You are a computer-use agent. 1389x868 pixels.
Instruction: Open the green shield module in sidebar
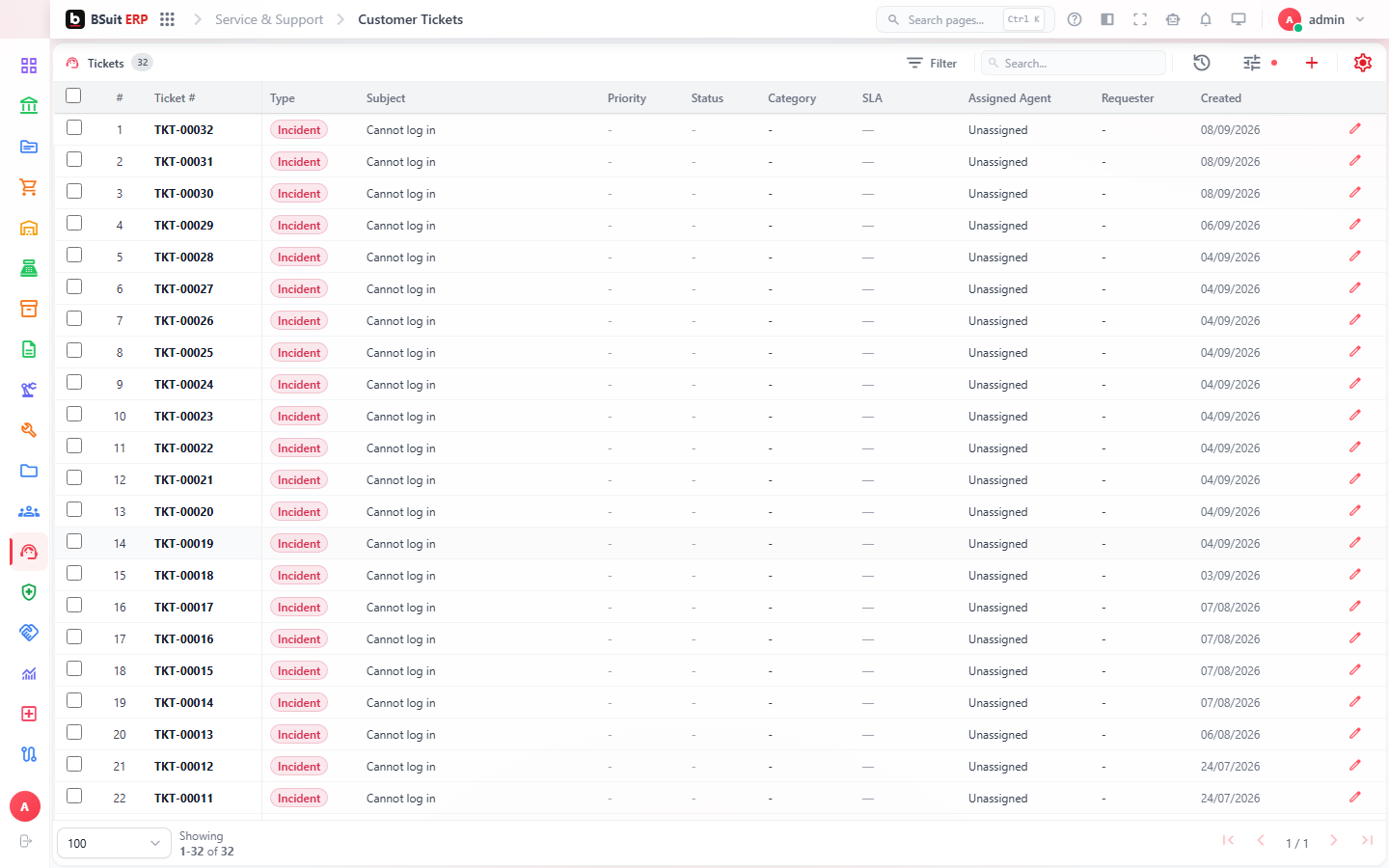coord(29,592)
